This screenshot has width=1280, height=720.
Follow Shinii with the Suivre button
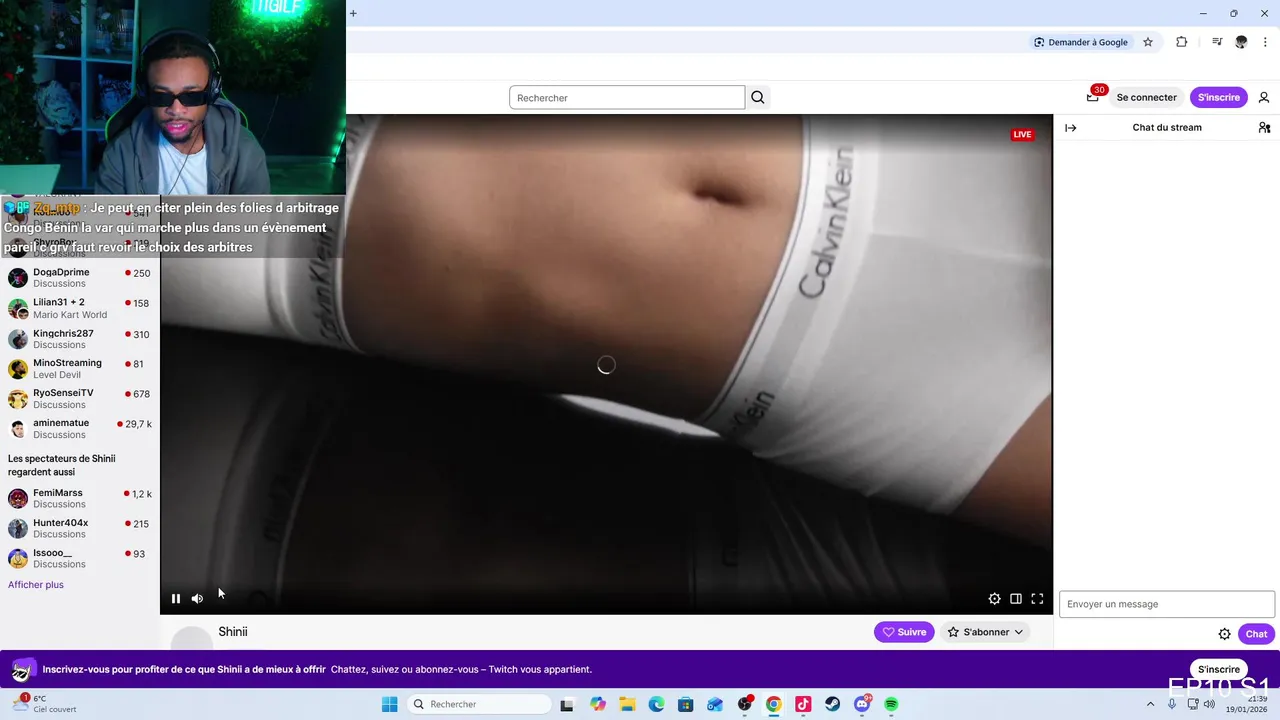click(x=904, y=632)
